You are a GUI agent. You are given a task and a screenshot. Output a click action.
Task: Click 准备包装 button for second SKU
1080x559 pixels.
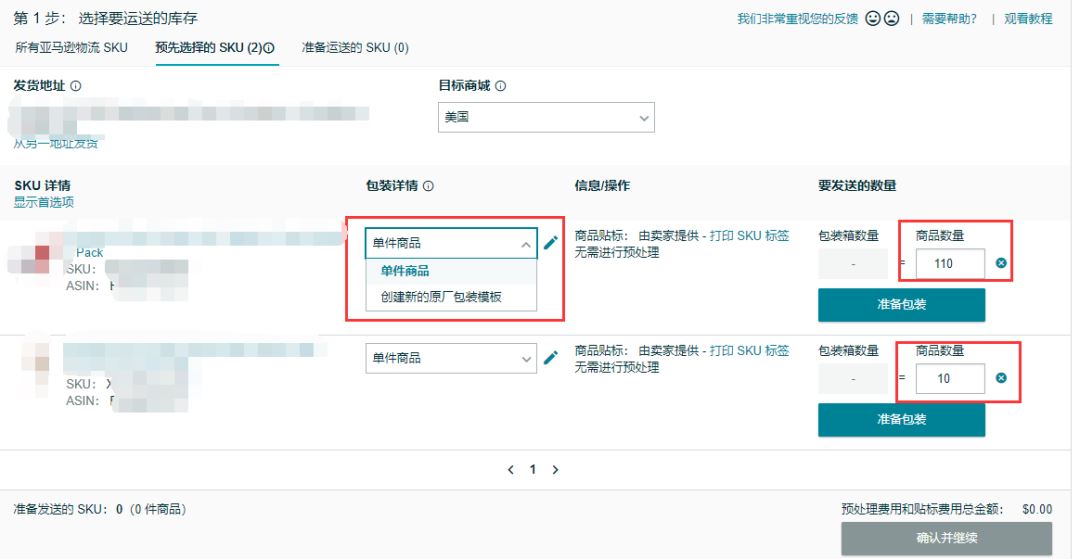coord(902,420)
